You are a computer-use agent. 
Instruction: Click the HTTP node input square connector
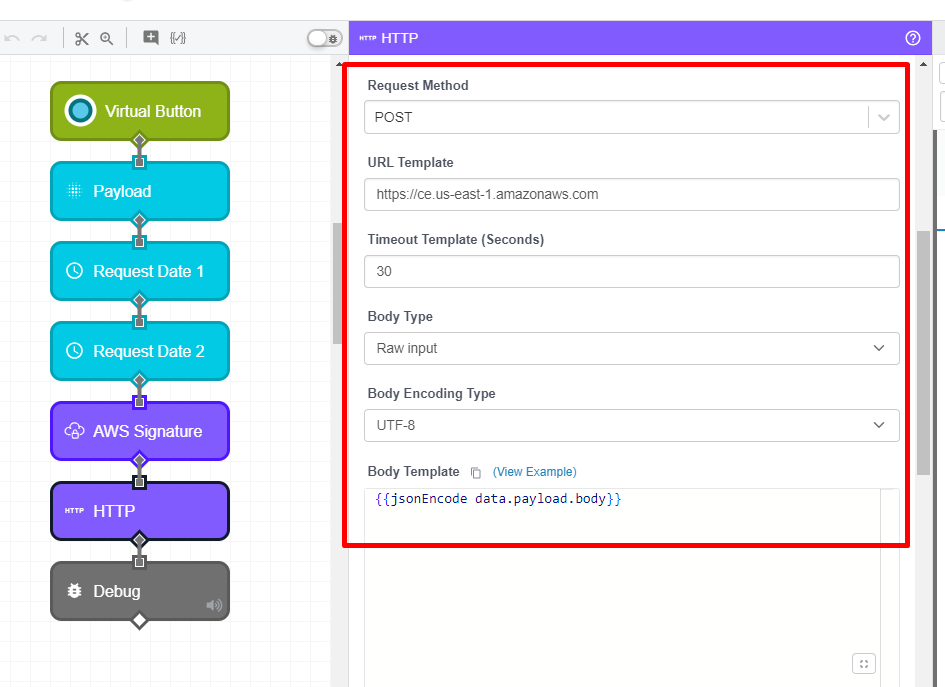pos(139,482)
